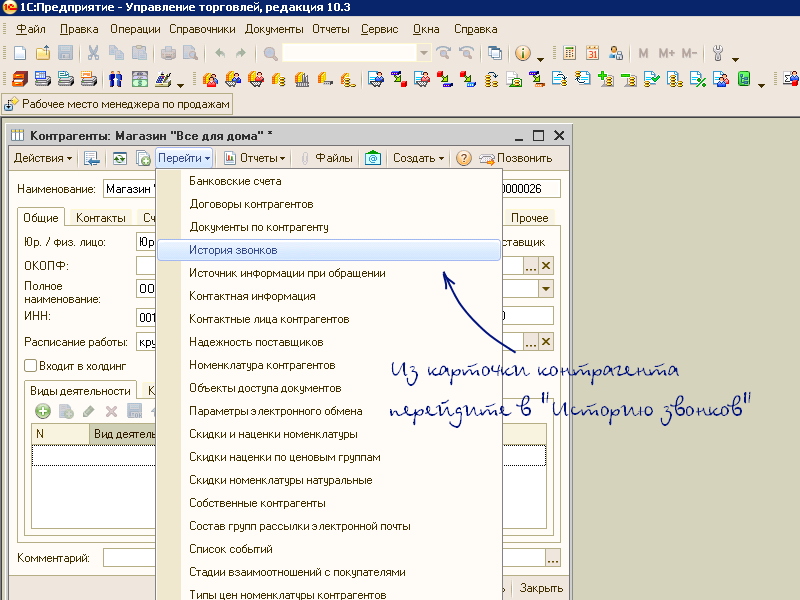The width and height of the screenshot is (800, 600).
Task: Click the Закрыть button
Action: pyautogui.click(x=541, y=588)
